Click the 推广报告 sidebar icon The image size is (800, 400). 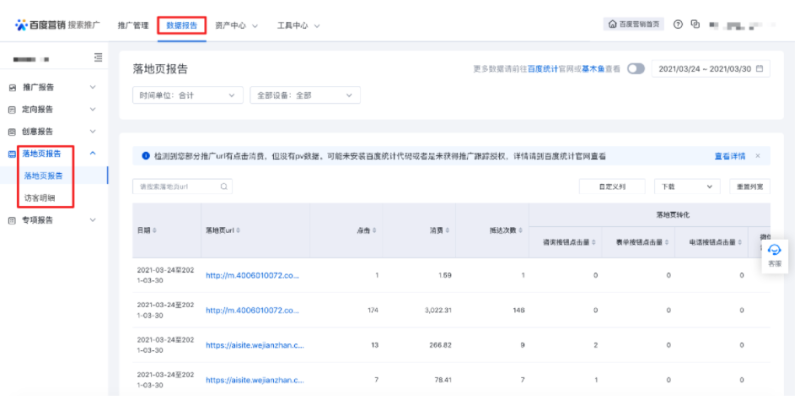point(13,88)
